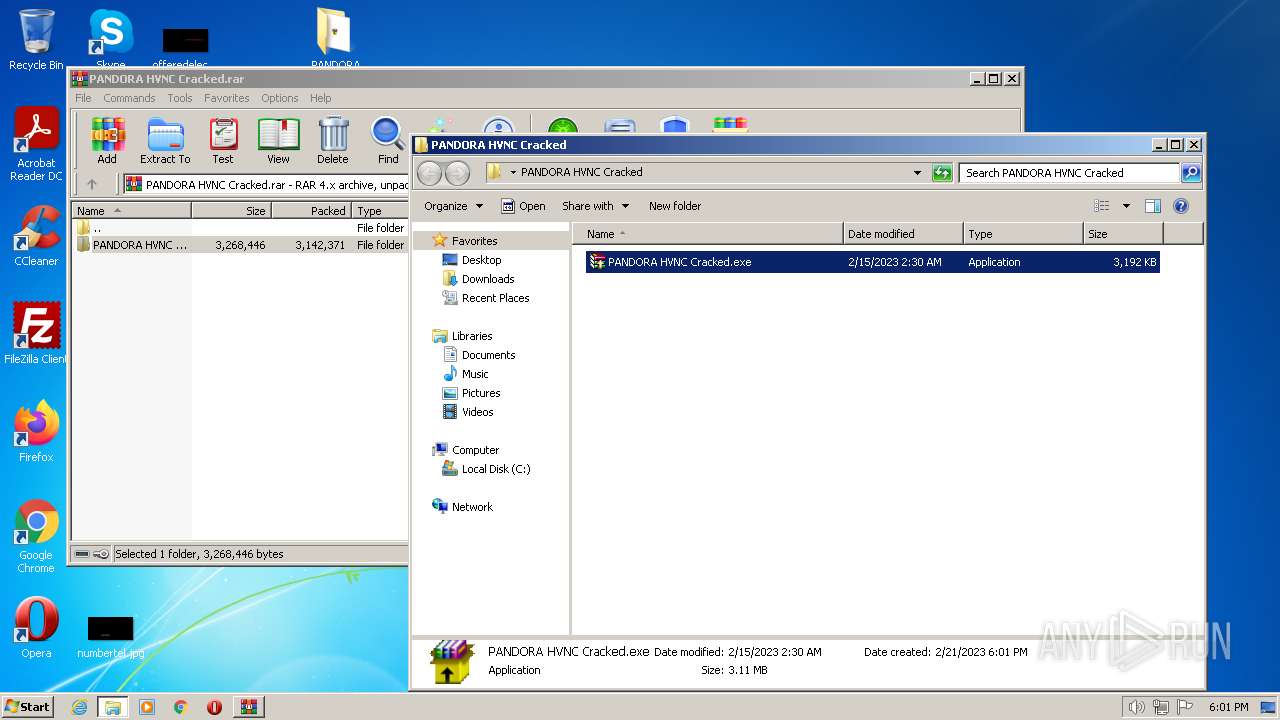Viewport: 1280px width, 720px height.
Task: Select FileZilla Client desktop shortcut
Action: tap(36, 333)
